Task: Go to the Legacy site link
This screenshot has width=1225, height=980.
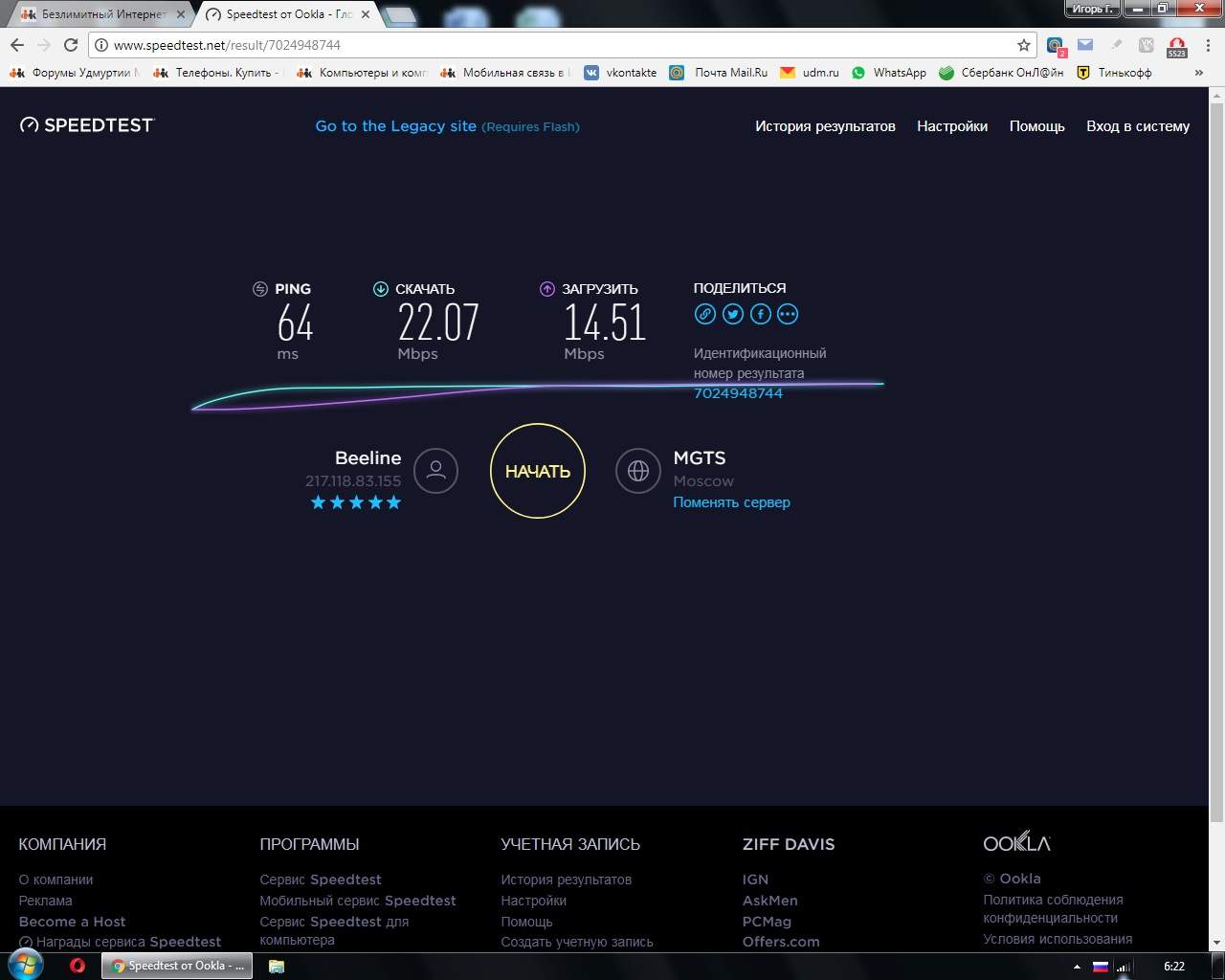Action: click(447, 126)
